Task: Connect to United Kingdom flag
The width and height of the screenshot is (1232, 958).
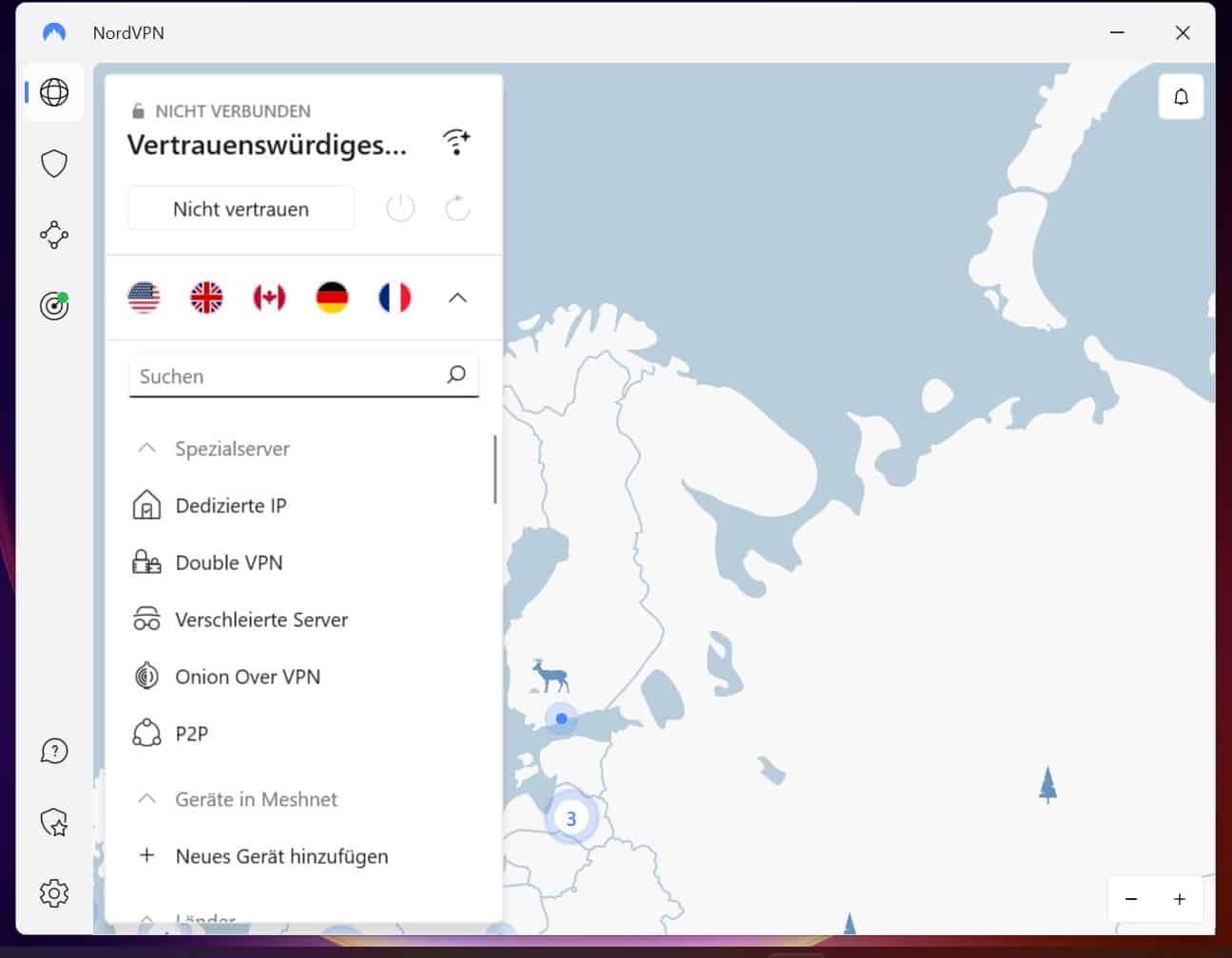Action: click(206, 297)
